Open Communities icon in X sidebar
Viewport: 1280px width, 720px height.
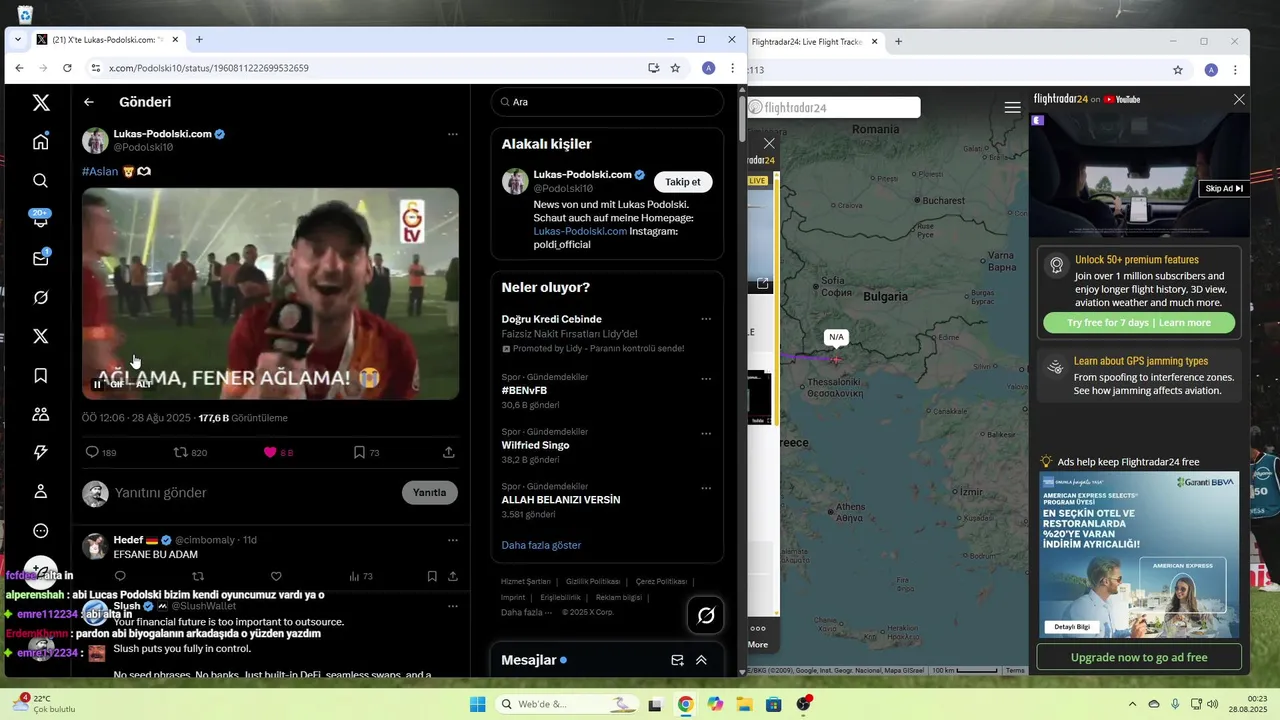[x=40, y=414]
